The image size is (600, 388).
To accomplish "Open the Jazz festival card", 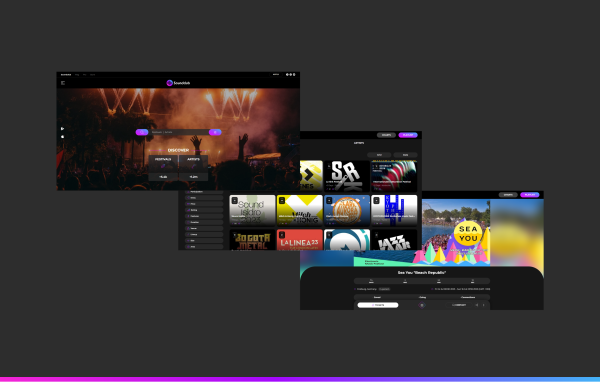I will pos(394,240).
